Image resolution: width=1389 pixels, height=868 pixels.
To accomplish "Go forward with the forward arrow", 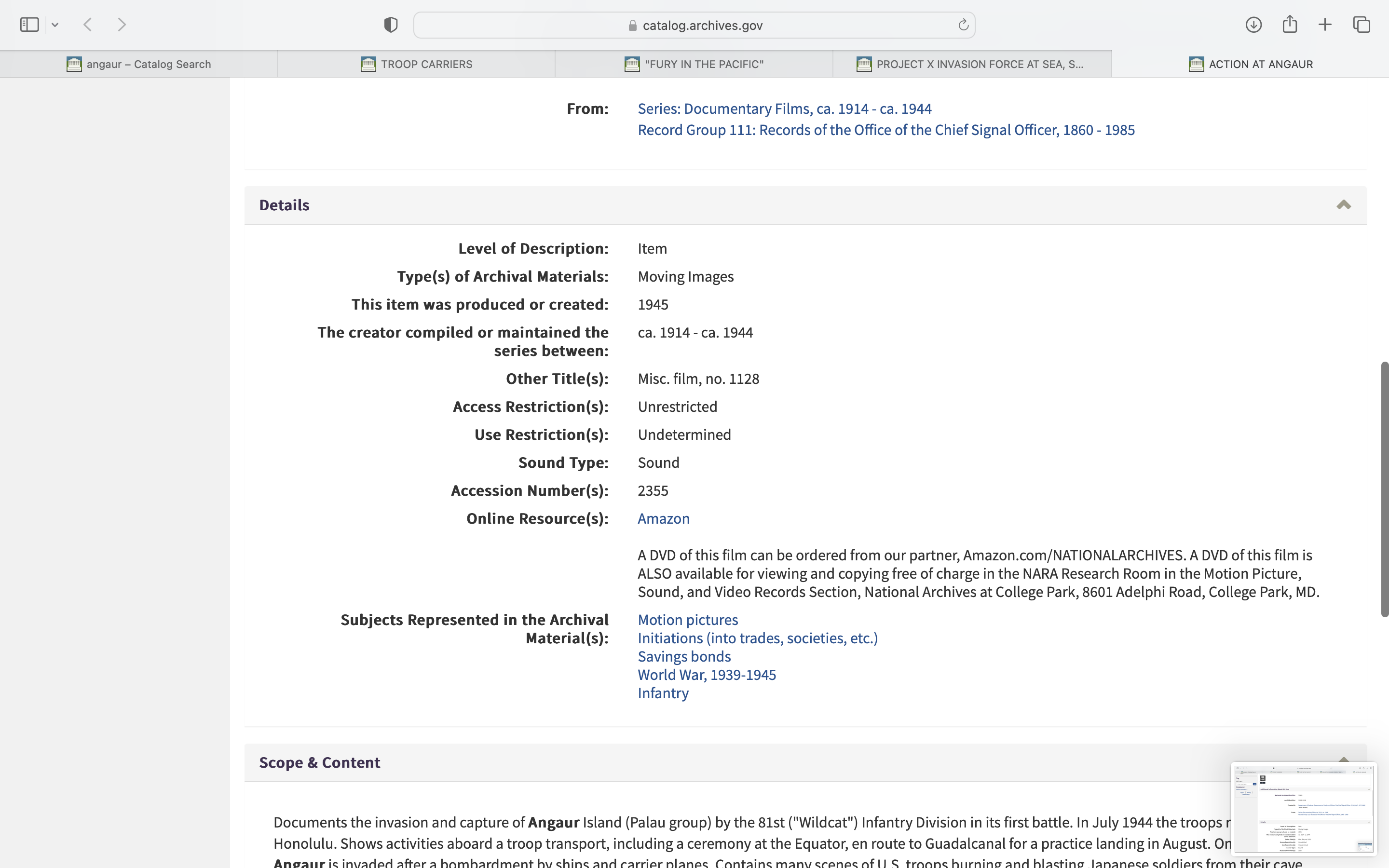I will click(122, 25).
